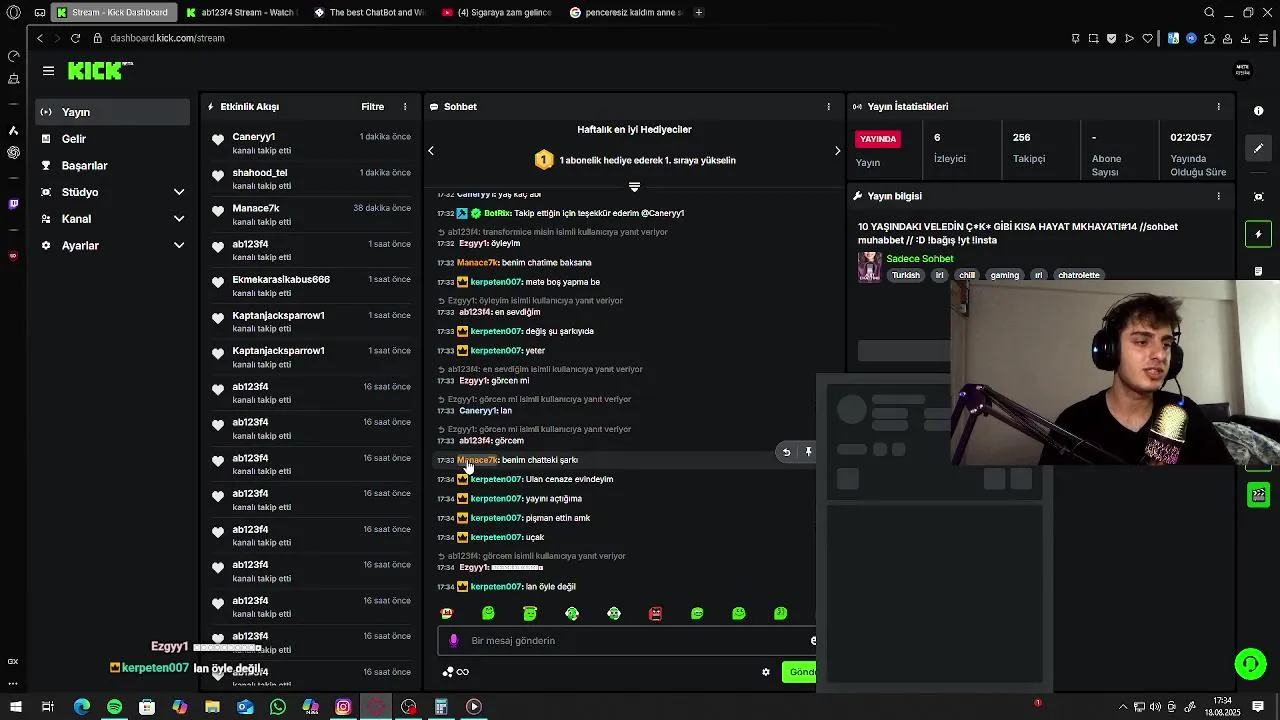Switch to The best ChatBot browser tab
Screen dimensions: 1280x720
[x=369, y=12]
